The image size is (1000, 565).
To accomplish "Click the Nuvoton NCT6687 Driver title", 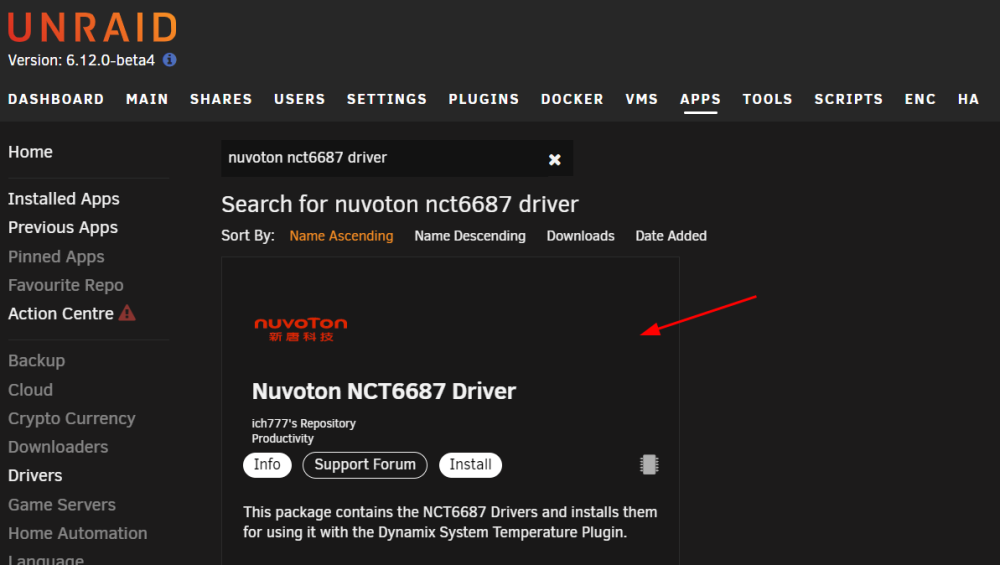I will coord(384,391).
